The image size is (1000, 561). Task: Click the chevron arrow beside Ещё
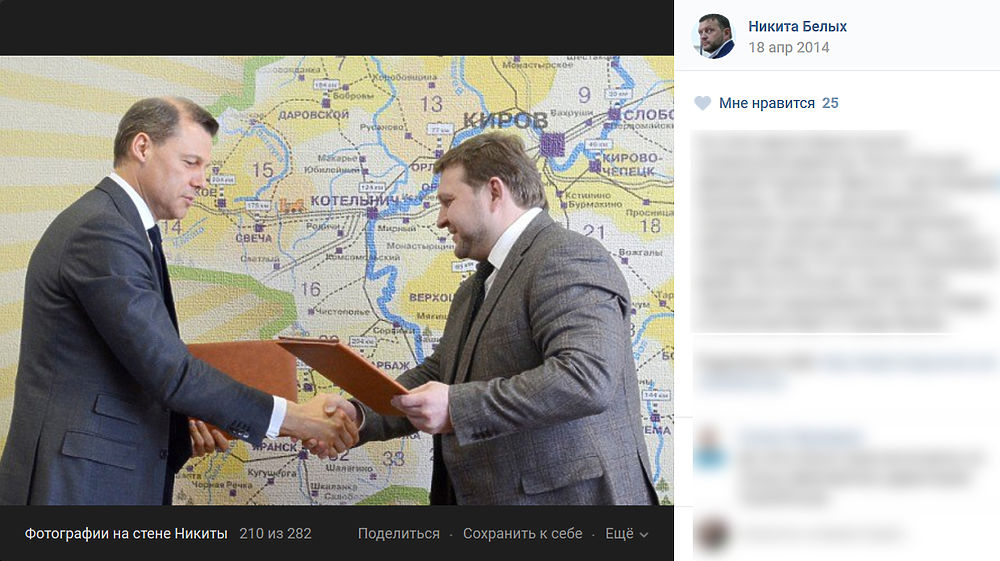643,535
